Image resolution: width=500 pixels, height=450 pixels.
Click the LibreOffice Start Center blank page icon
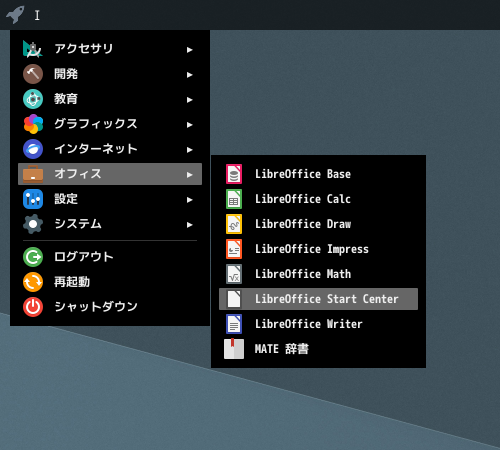tap(234, 299)
